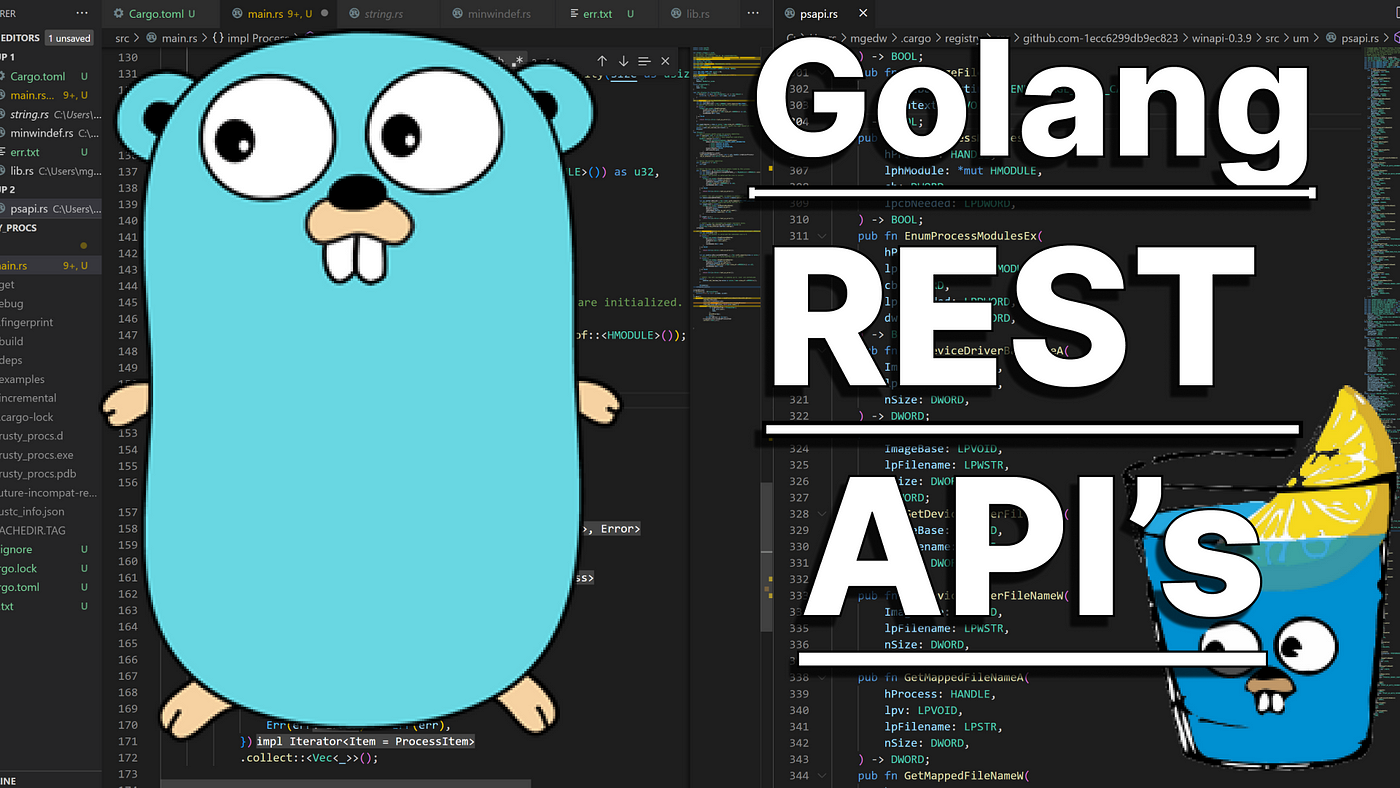
Task: Toggle regex option in find widget
Action: pos(519,62)
